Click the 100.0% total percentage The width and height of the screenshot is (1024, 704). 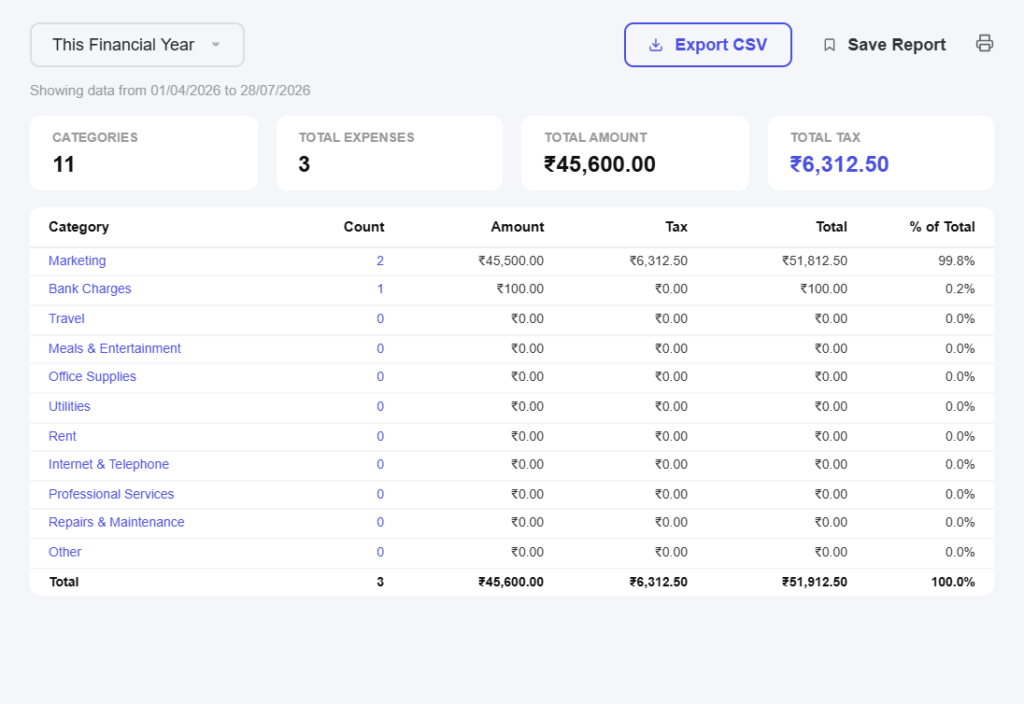pos(953,582)
